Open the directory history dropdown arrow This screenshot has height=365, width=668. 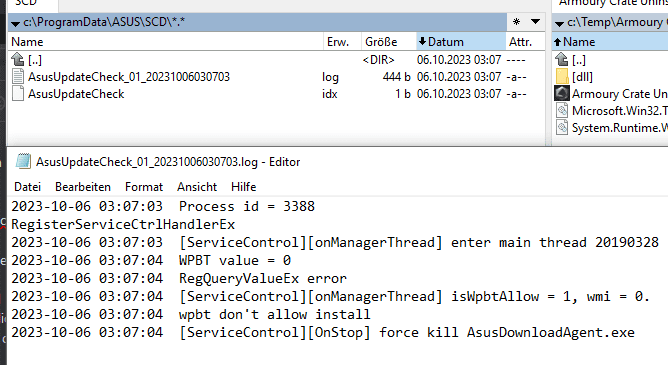click(536, 22)
